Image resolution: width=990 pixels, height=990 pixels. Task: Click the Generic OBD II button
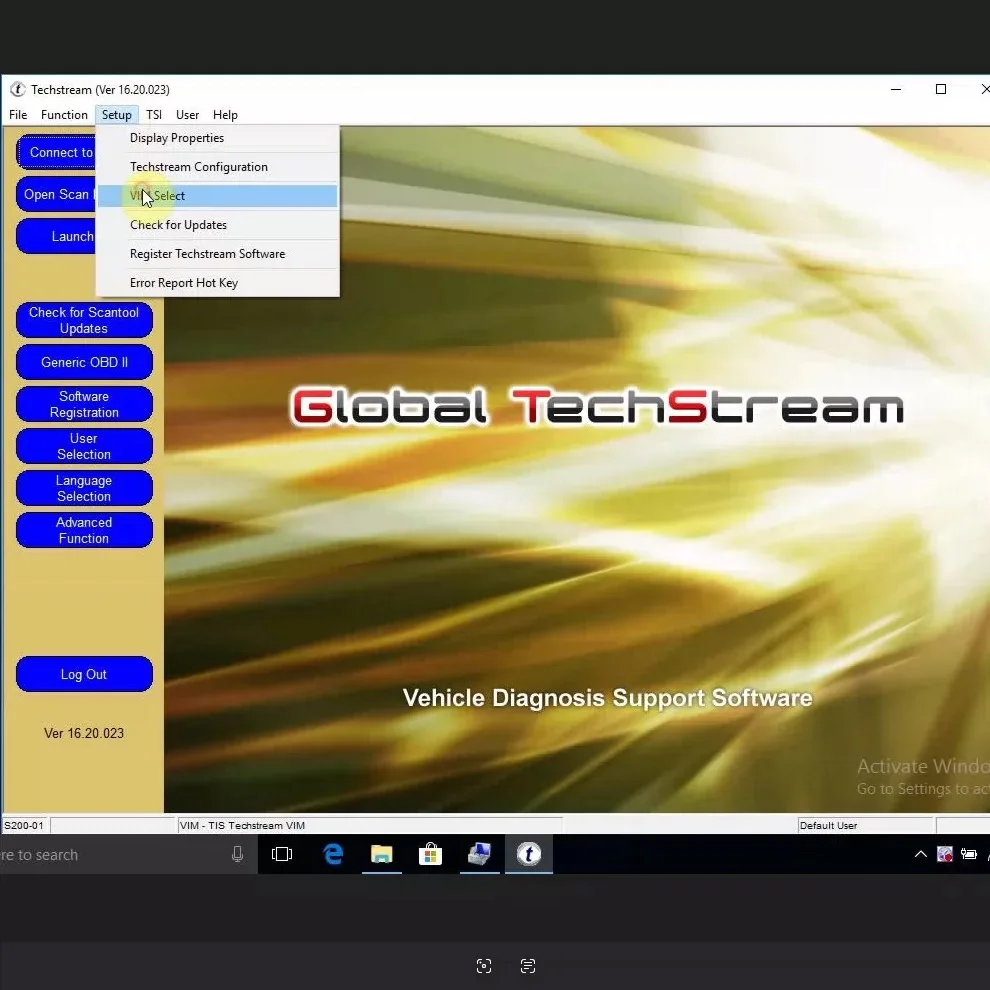tap(84, 362)
